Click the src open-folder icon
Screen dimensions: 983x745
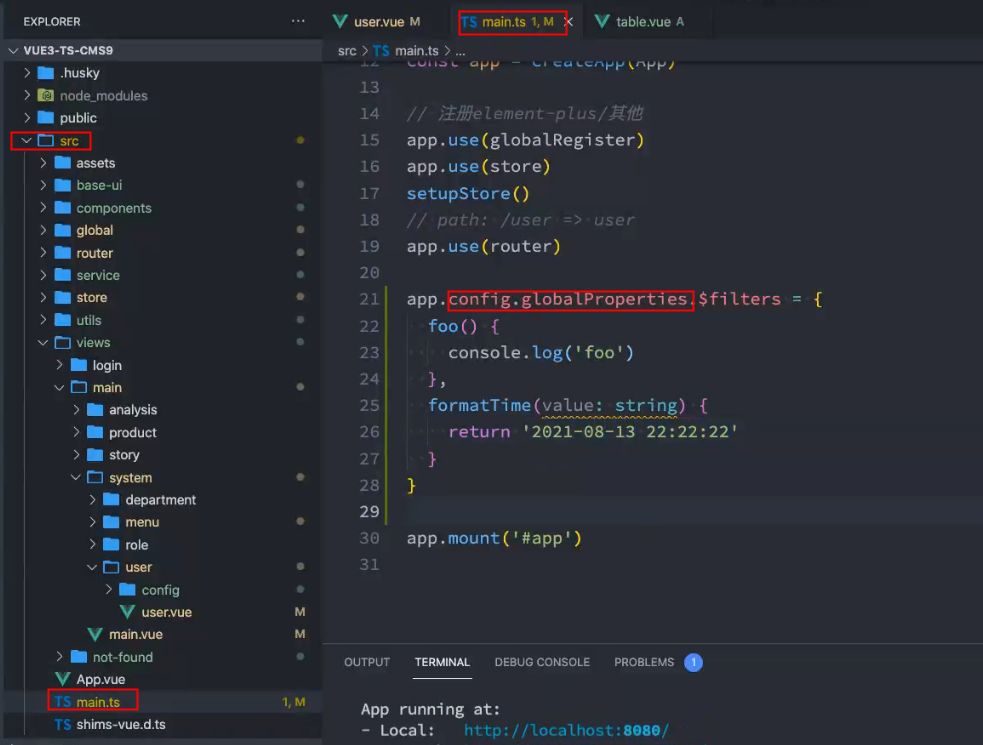coord(46,140)
